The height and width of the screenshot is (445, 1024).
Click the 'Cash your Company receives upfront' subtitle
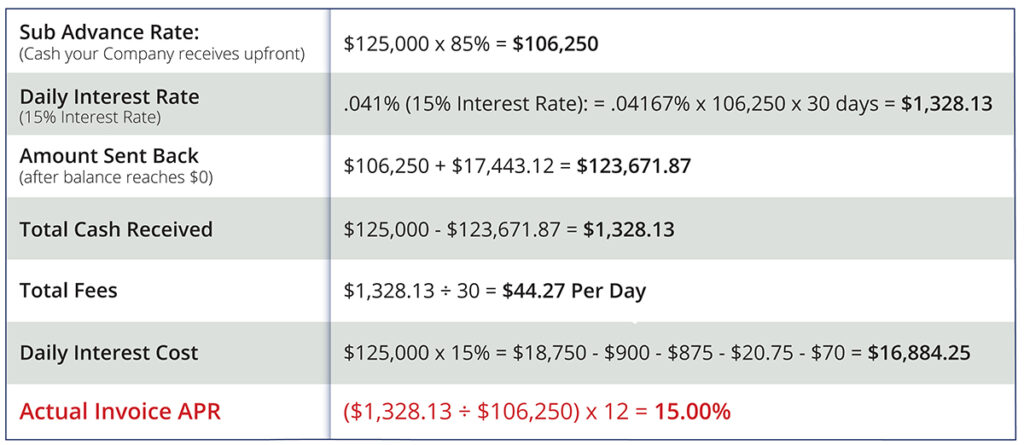click(x=163, y=53)
